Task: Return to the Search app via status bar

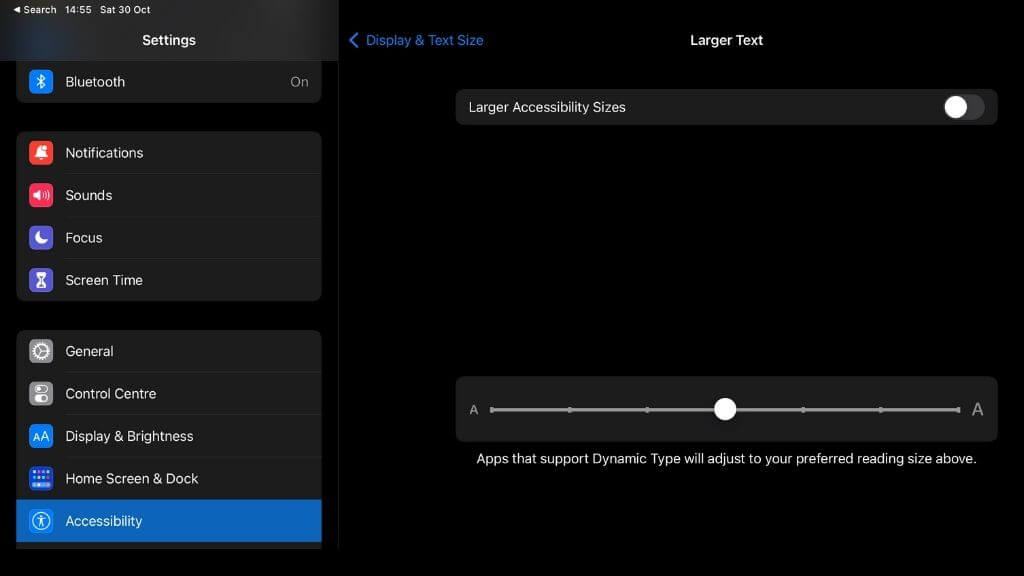Action: click(x=35, y=10)
